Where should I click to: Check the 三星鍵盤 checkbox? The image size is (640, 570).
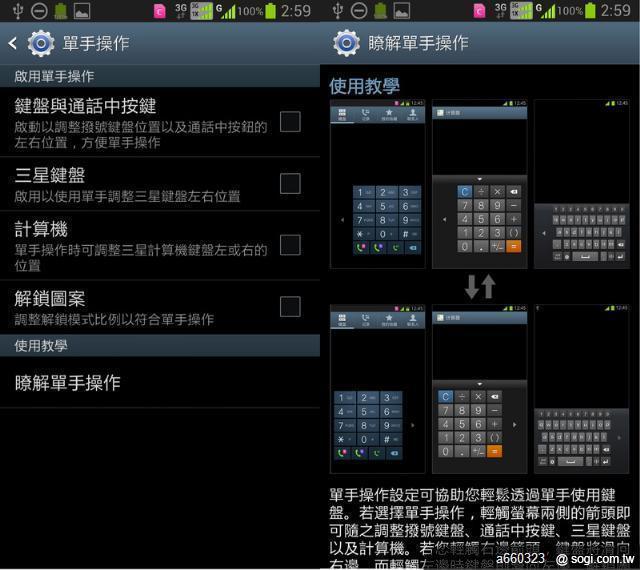(x=290, y=183)
